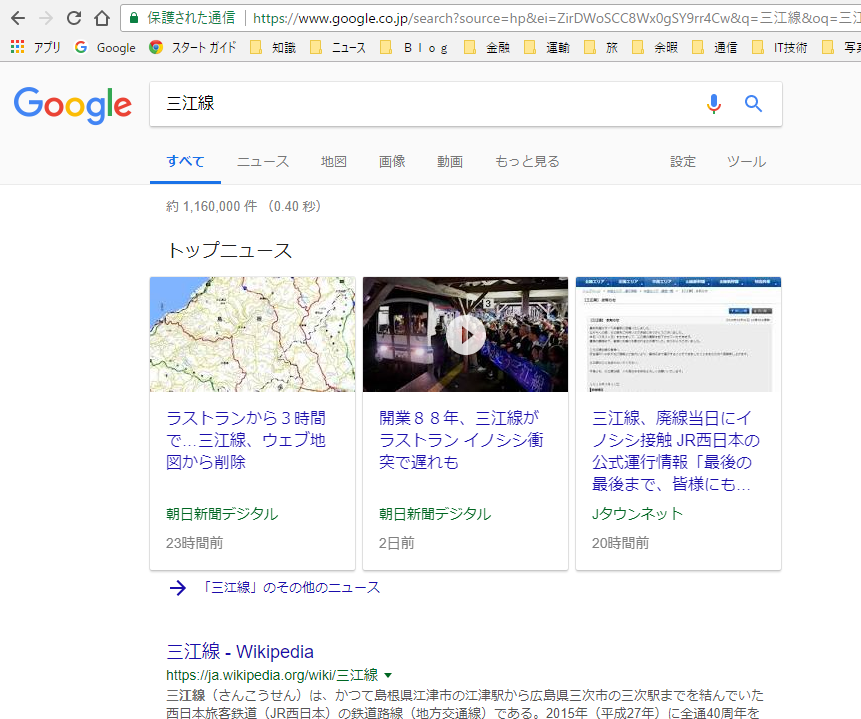Open headline ラストランから３時間で…三江線
The width and height of the screenshot is (861, 719).
point(246,440)
